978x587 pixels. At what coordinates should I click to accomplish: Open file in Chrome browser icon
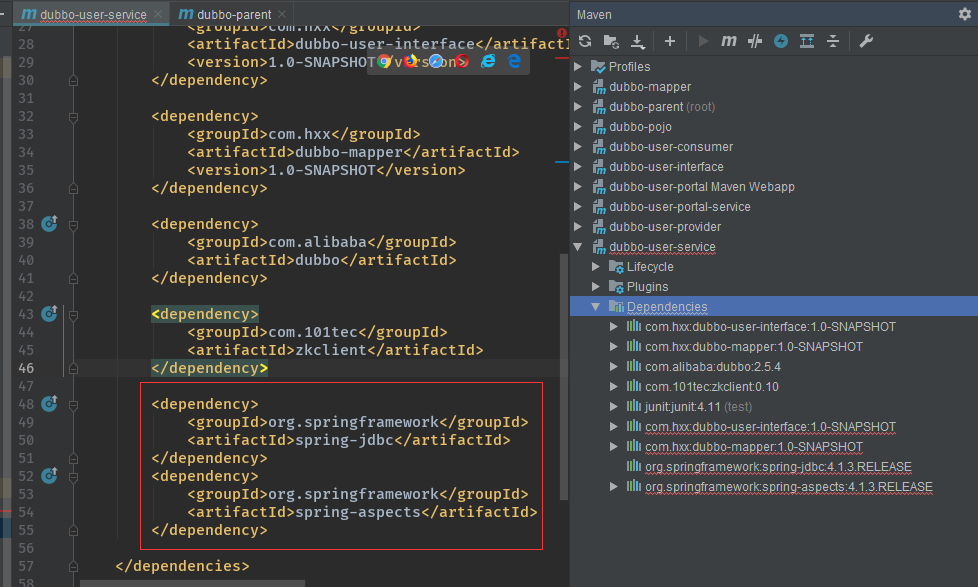pos(384,61)
